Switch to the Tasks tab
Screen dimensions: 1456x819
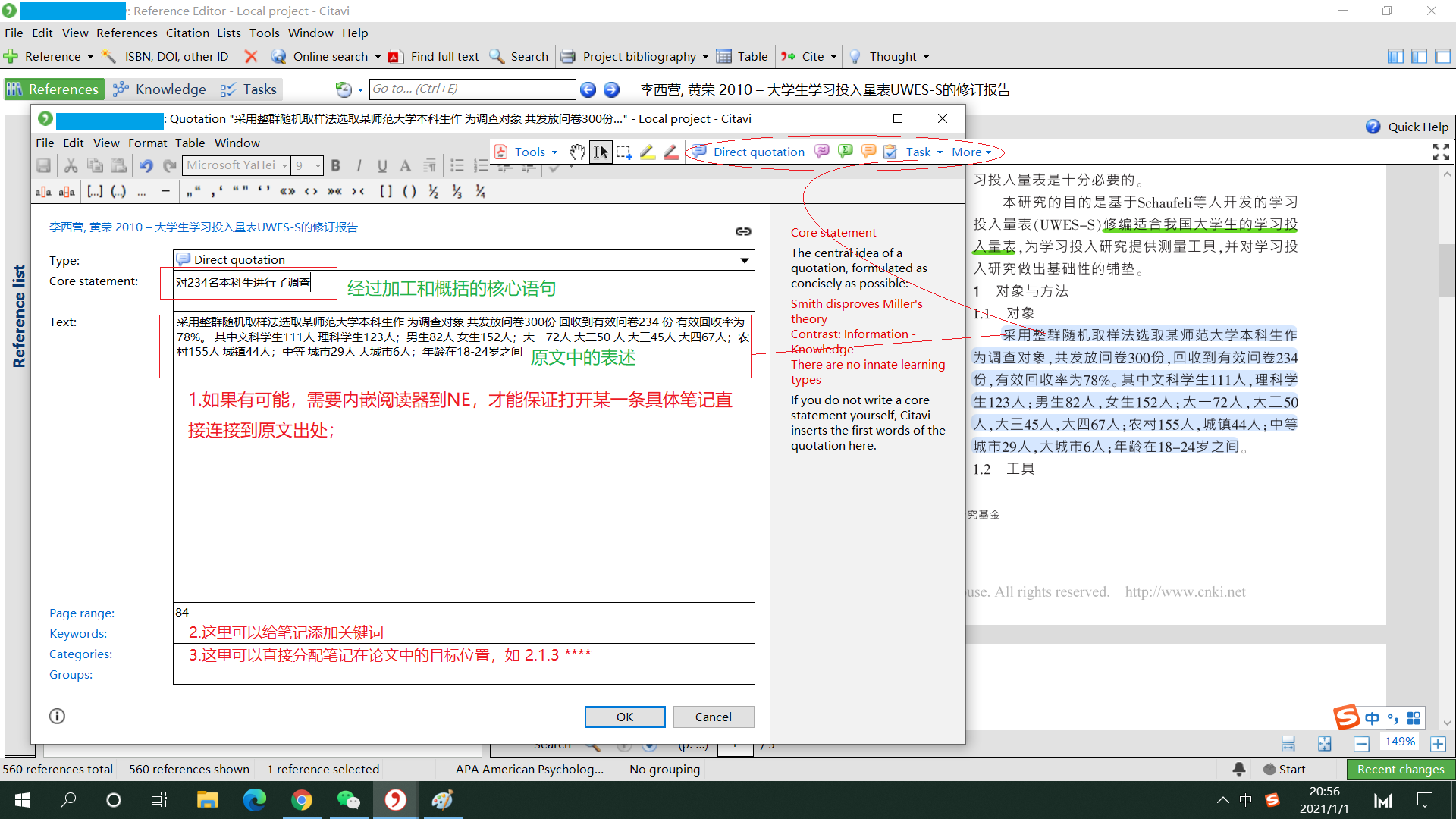coord(249,89)
